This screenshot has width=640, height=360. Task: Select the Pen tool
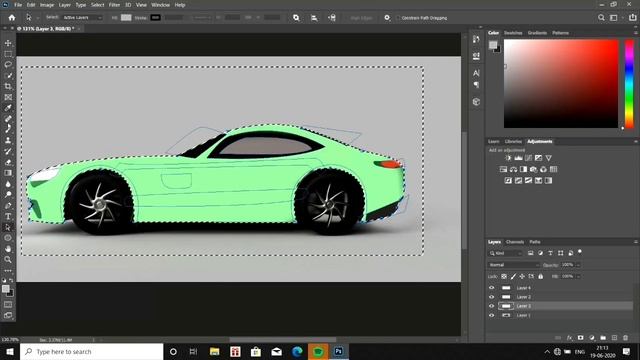pos(8,205)
